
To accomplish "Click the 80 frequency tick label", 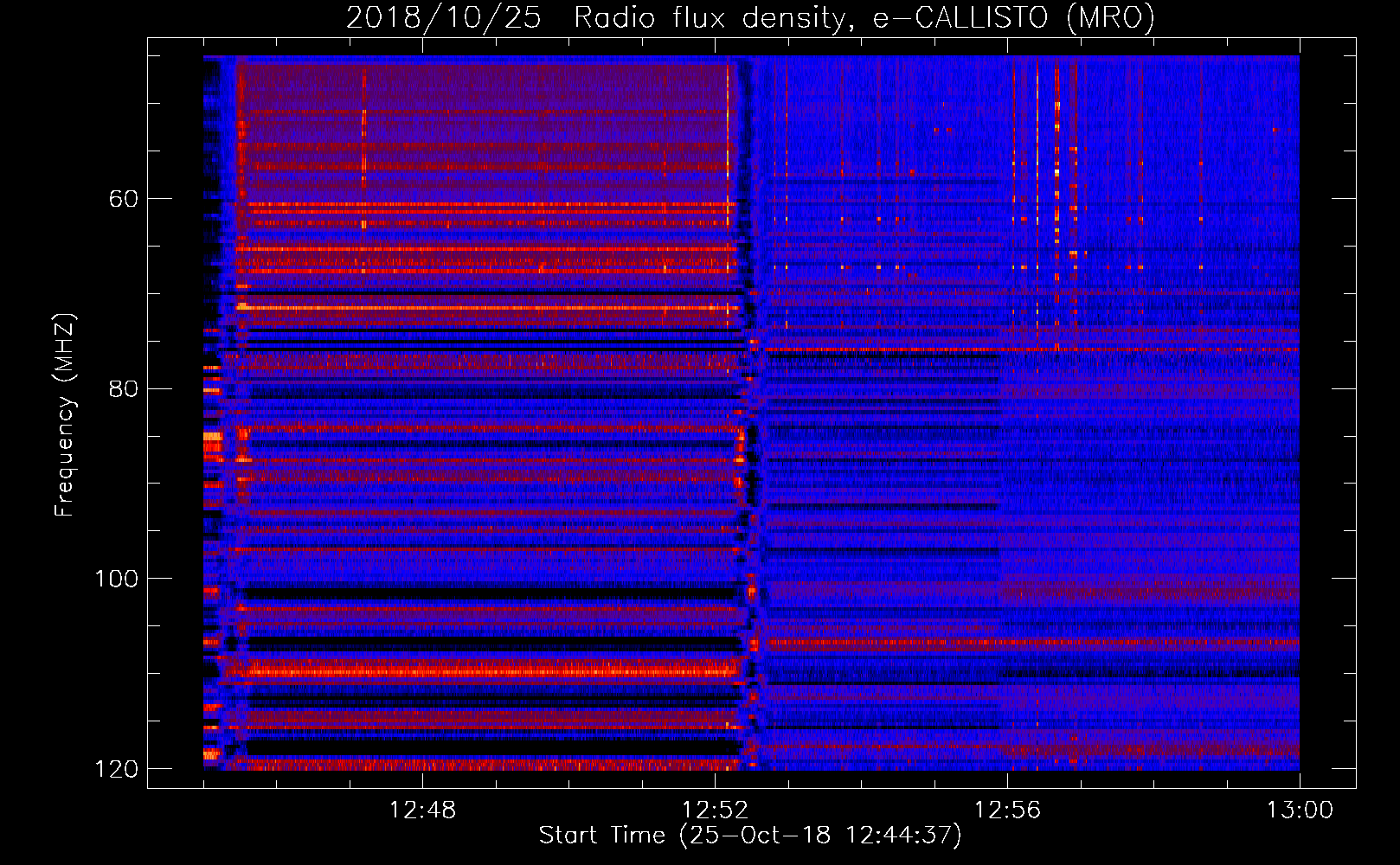I will [x=124, y=388].
